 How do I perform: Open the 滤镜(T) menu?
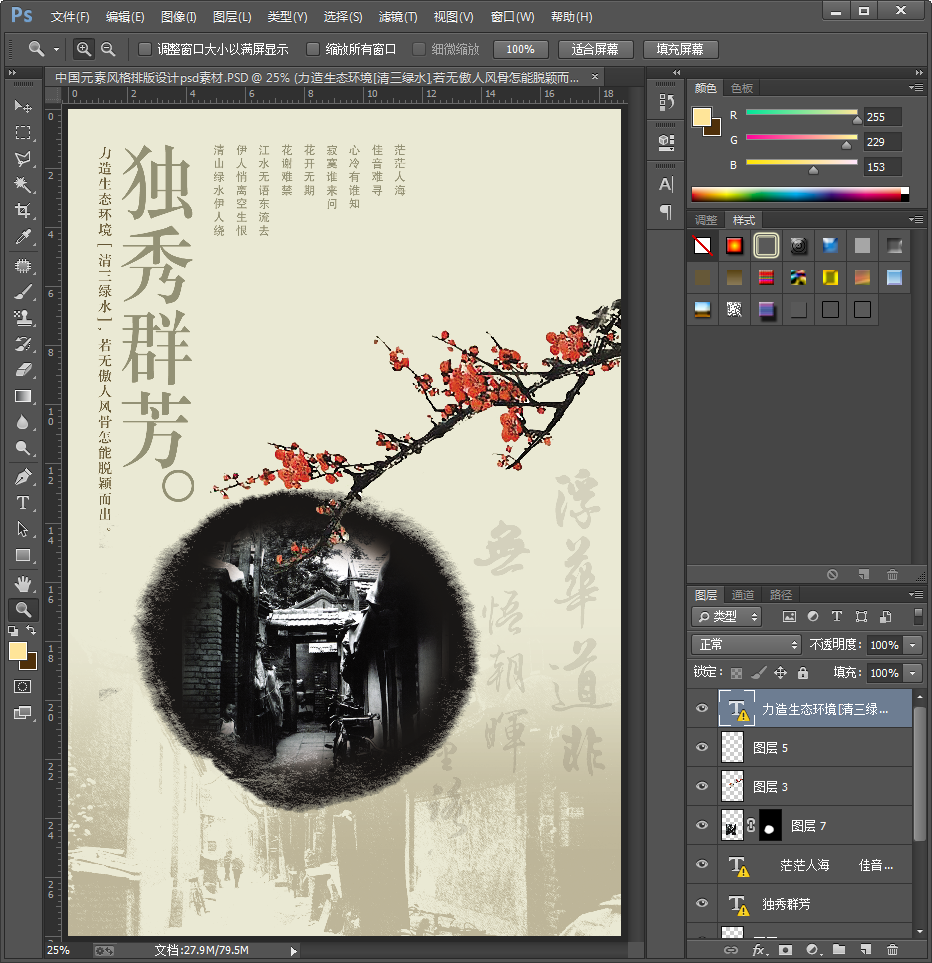[398, 17]
